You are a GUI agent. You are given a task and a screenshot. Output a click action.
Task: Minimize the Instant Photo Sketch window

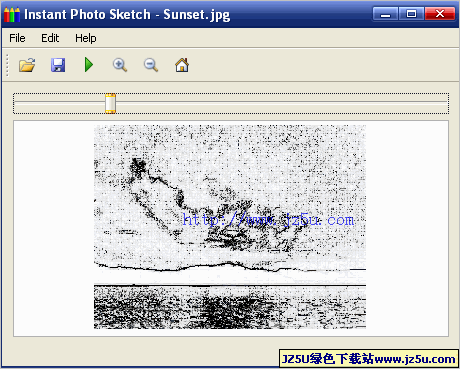[385, 14]
